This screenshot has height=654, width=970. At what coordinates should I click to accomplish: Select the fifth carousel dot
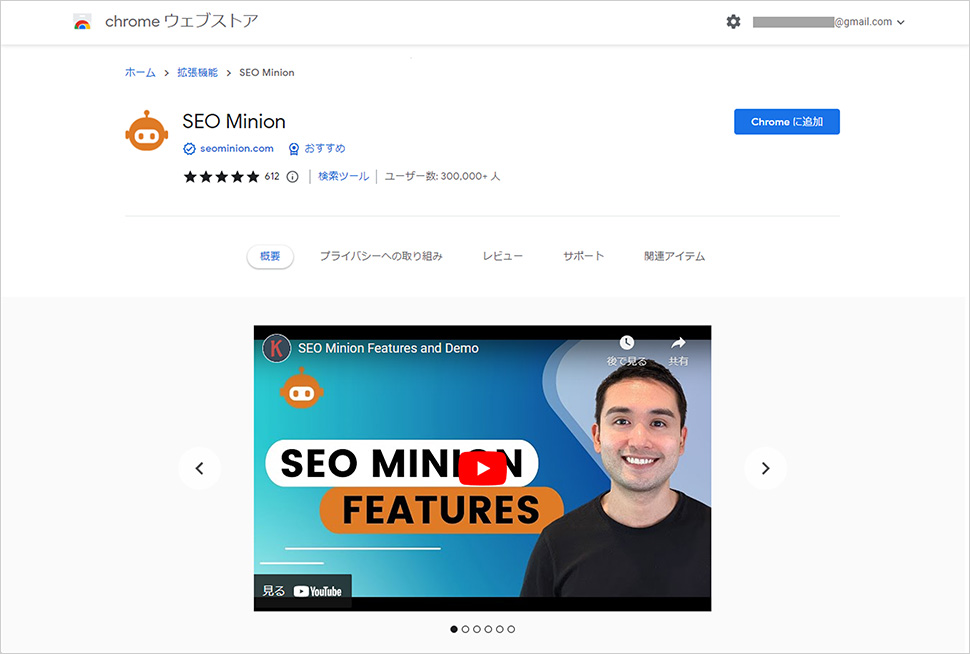click(500, 629)
